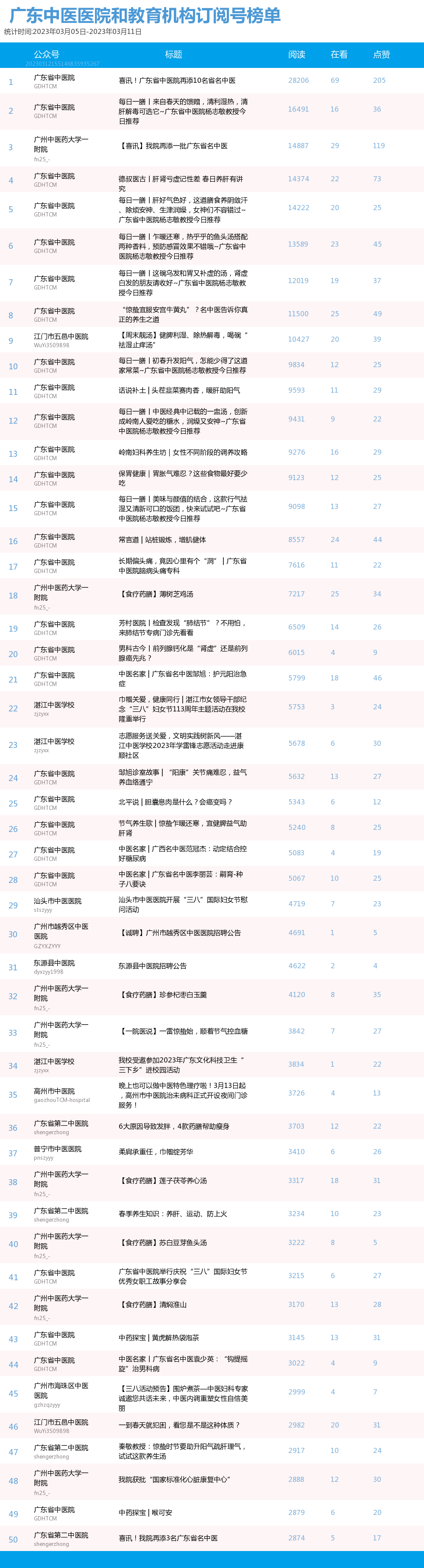Open title 【食疗药膳】薄树芝鸡汤
The width and height of the screenshot is (424, 1568).
click(x=156, y=594)
